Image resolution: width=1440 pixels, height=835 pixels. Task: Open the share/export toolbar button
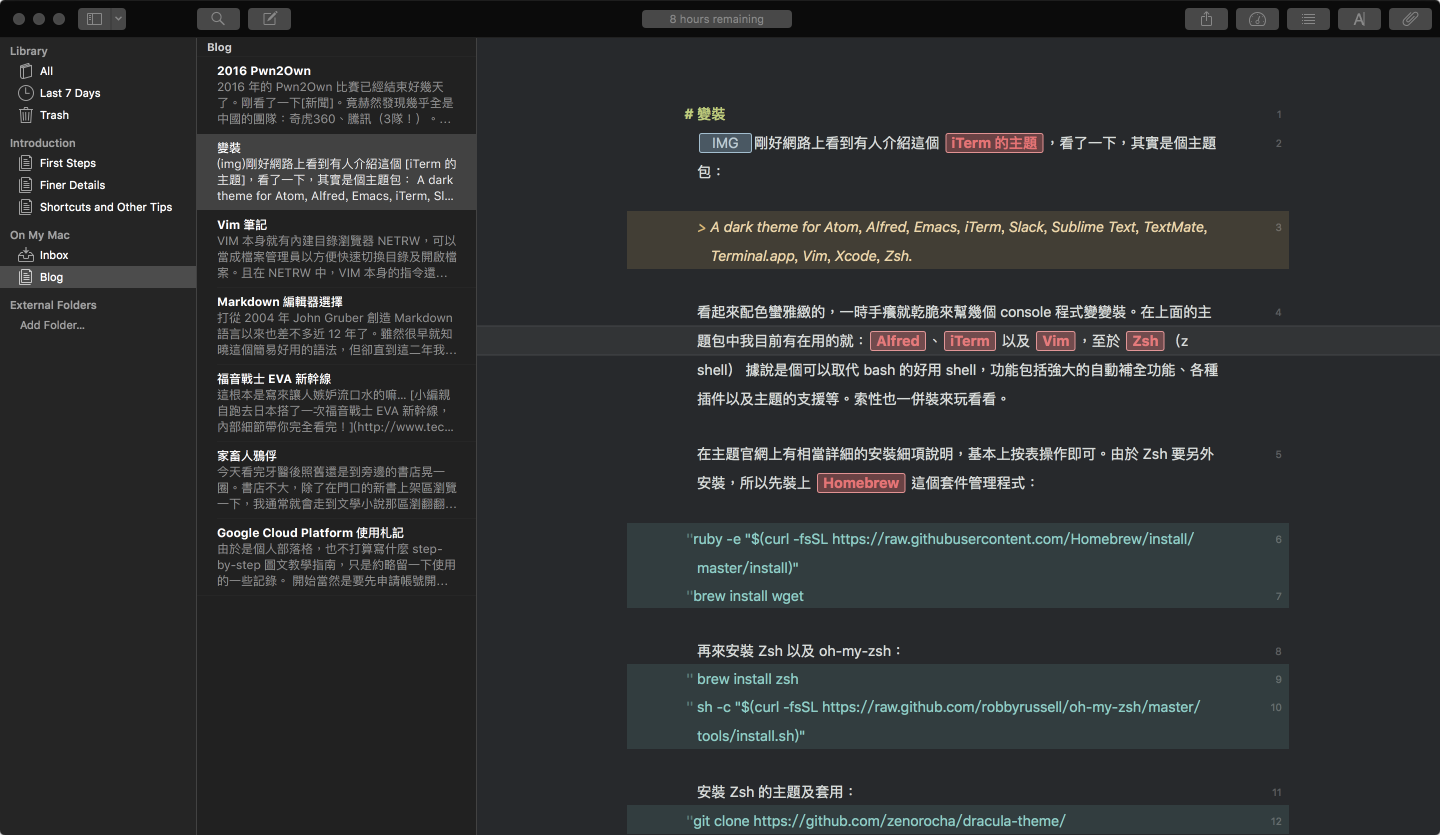pos(1206,19)
